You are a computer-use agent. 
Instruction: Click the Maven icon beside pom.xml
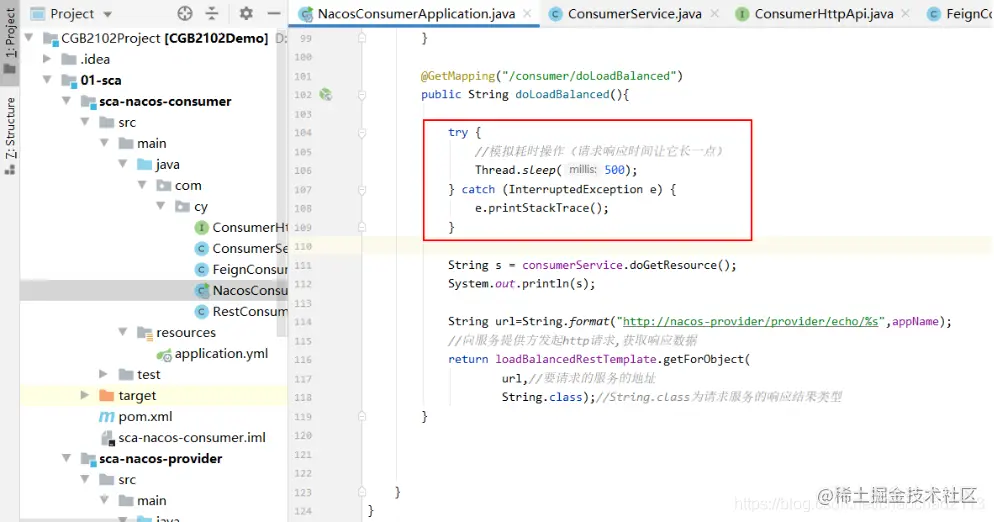point(106,417)
